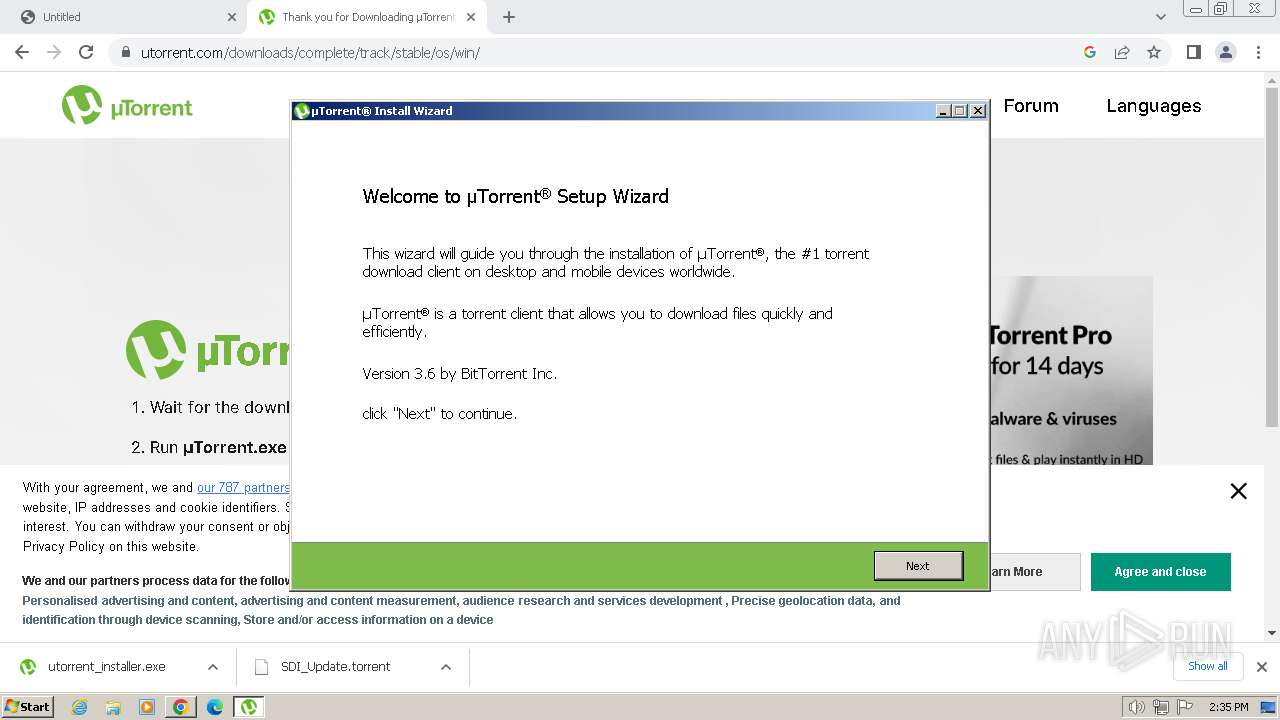Click system clock 2:35 PM
The width and height of the screenshot is (1280, 720).
pos(1229,707)
